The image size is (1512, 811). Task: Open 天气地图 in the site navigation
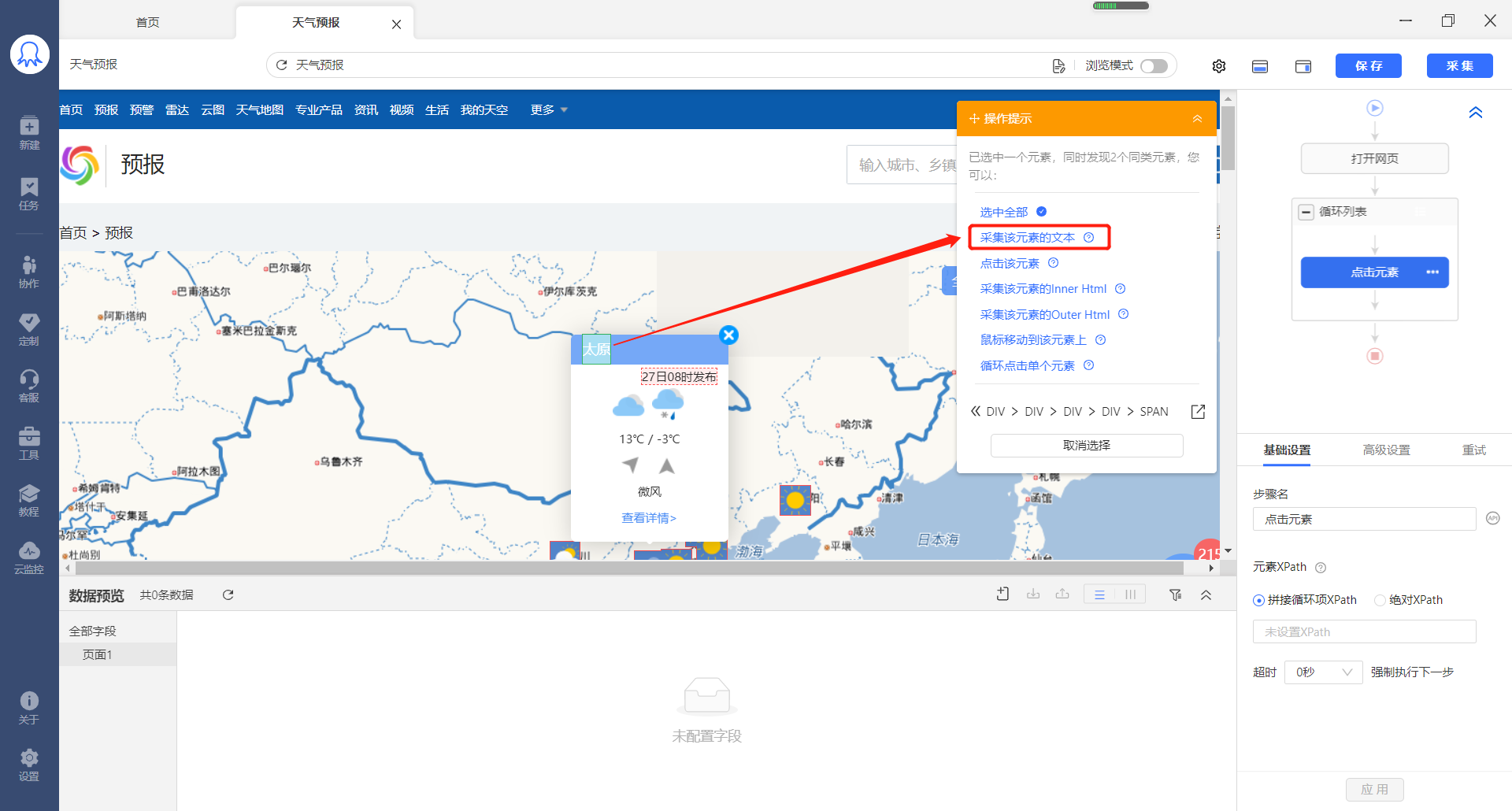[x=259, y=110]
